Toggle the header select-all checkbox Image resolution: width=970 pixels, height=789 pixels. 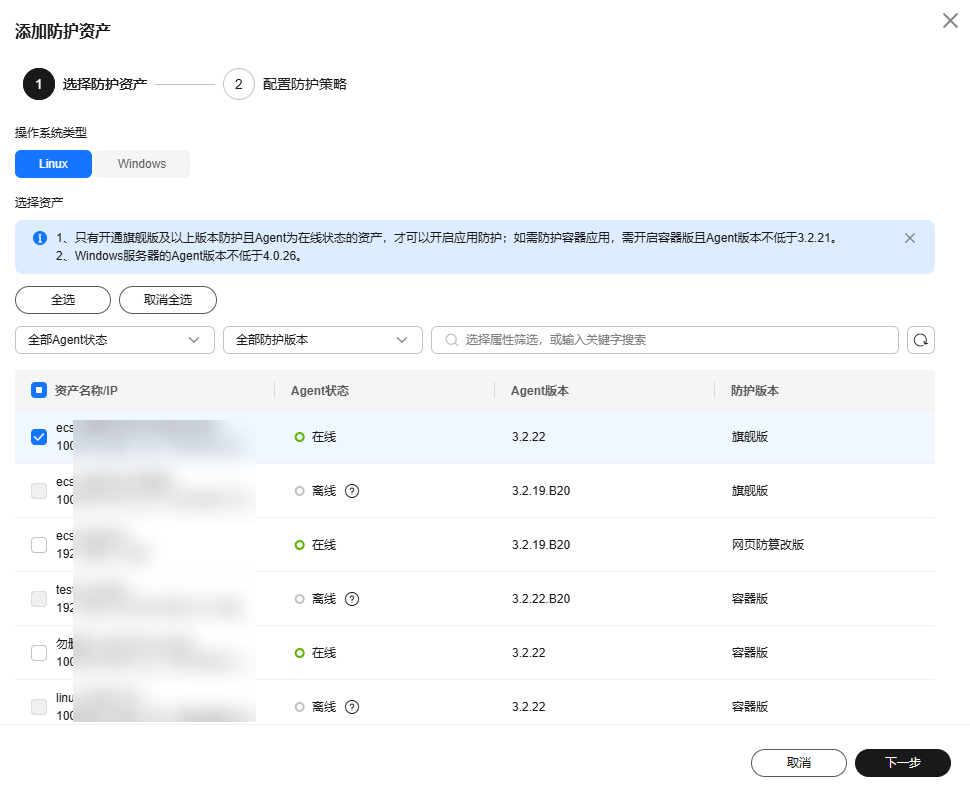point(39,391)
